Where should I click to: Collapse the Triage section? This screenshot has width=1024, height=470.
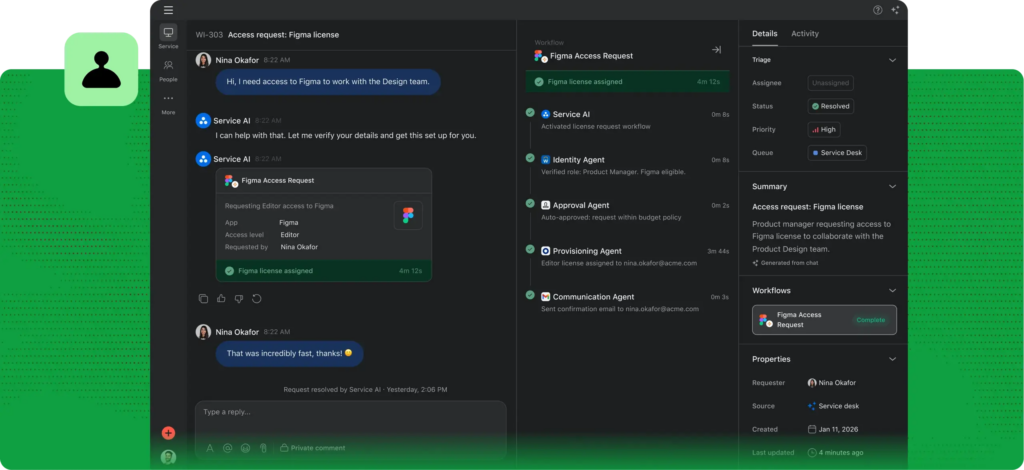tap(892, 60)
